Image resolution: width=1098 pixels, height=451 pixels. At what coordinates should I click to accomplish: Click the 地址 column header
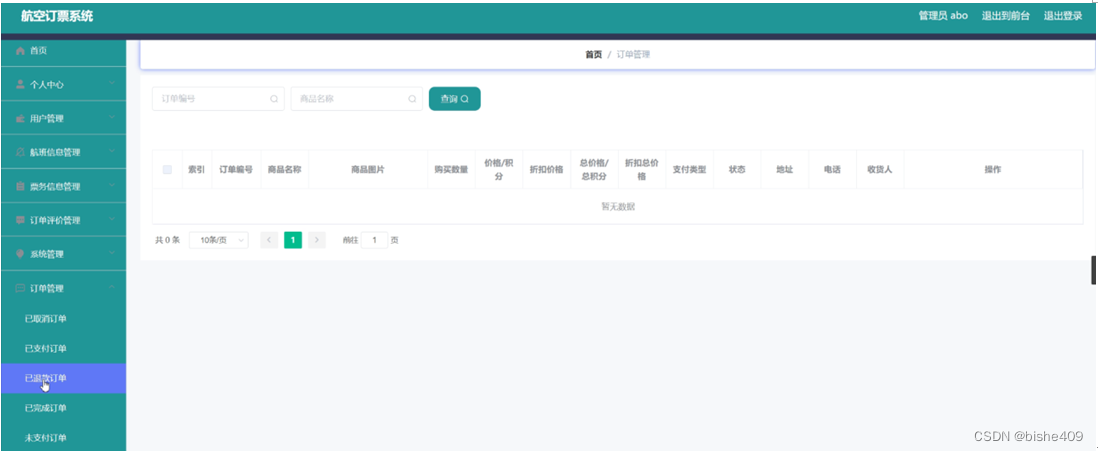(x=784, y=169)
